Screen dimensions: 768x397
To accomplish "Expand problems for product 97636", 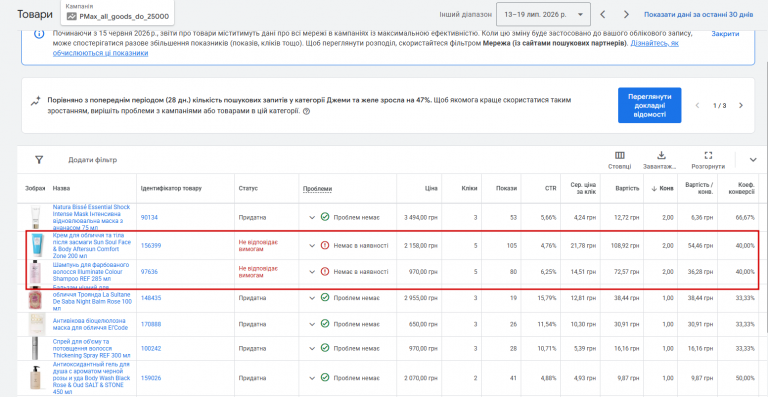I will pos(312,271).
